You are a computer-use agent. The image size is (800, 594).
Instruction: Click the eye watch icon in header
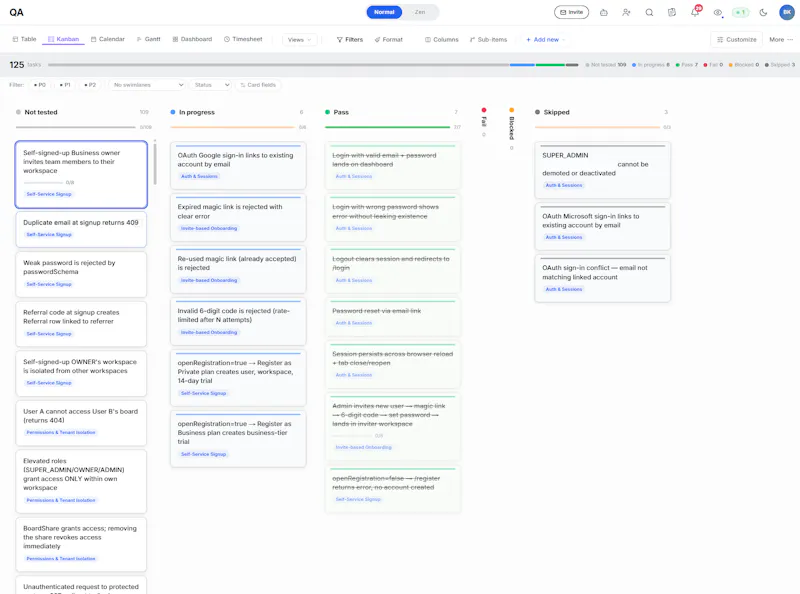[718, 12]
